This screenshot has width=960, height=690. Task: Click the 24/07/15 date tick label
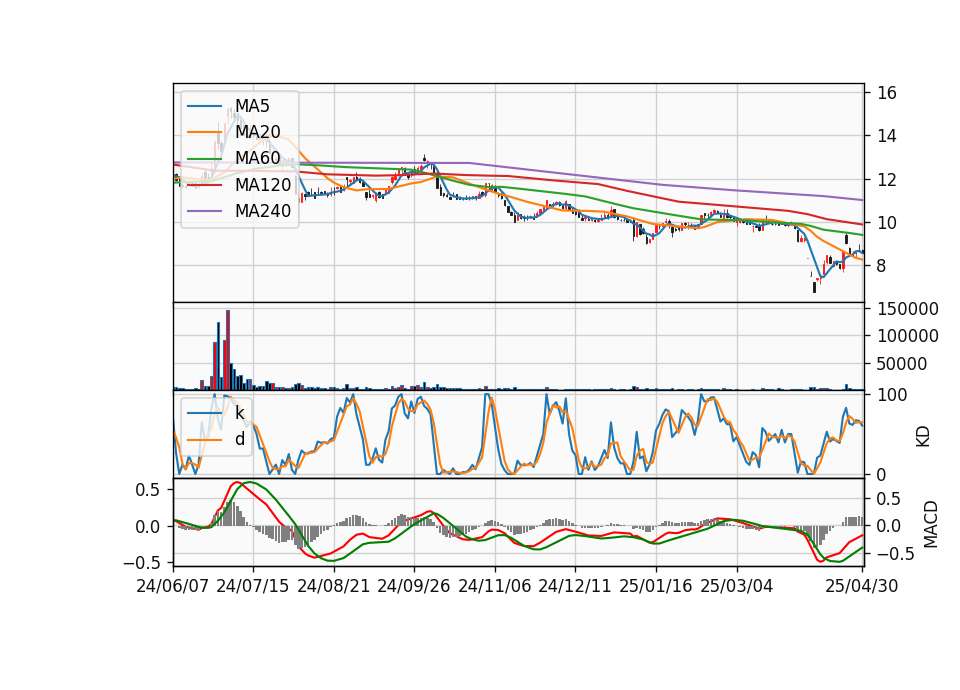coord(253,586)
